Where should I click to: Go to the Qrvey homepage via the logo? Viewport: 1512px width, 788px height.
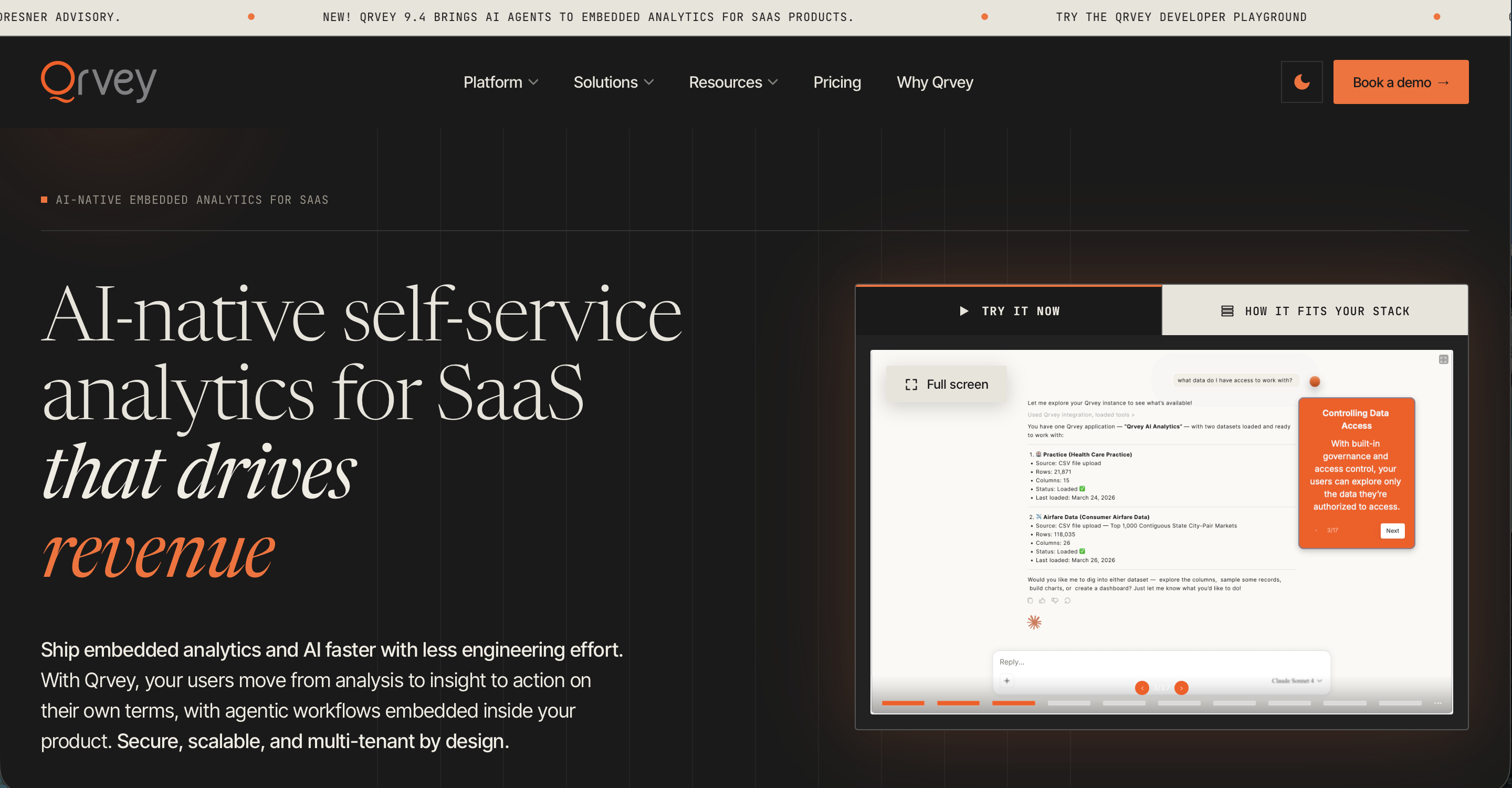point(99,81)
